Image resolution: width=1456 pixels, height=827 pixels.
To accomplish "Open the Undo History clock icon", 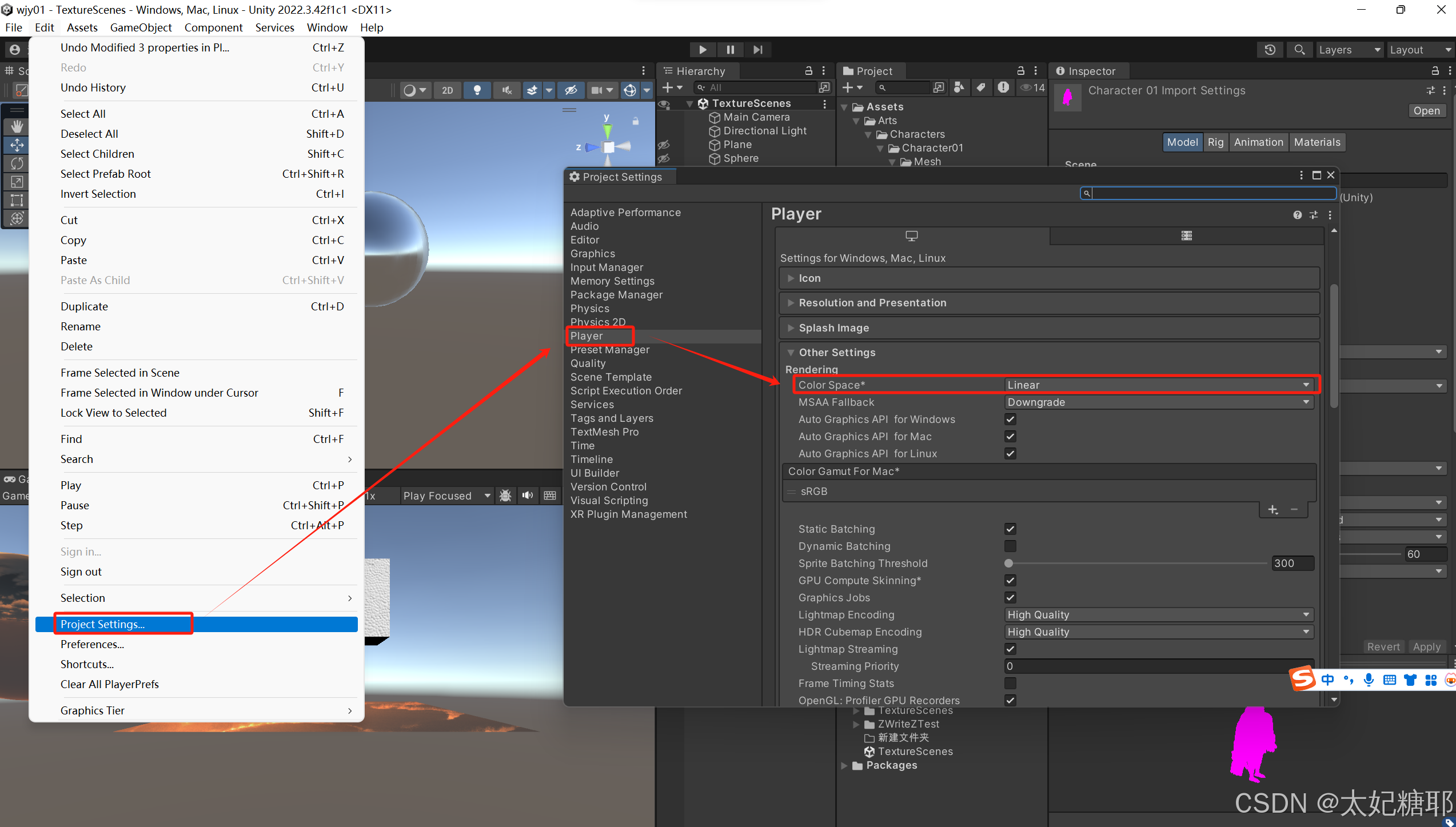I will 1270,50.
